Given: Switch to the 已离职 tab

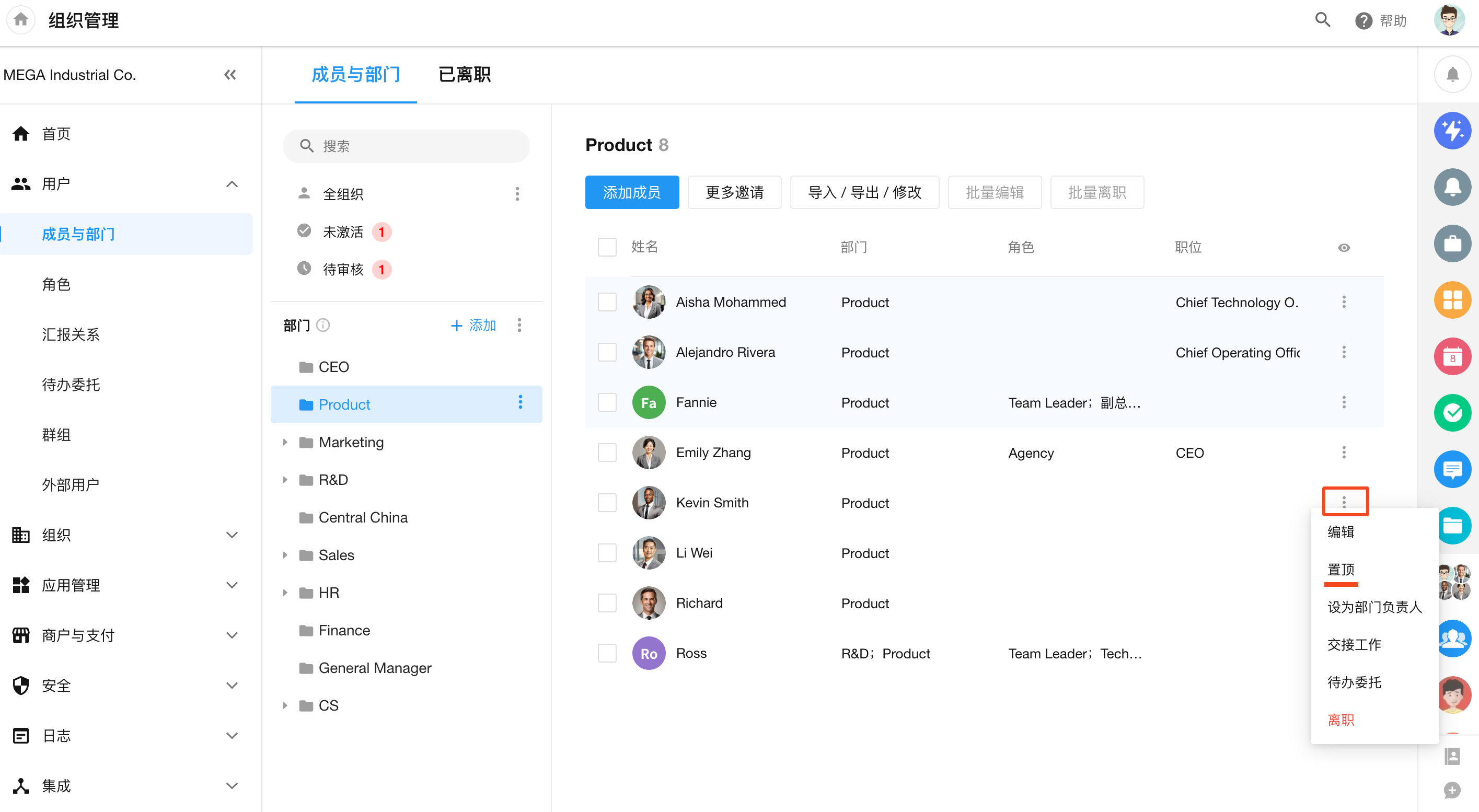Looking at the screenshot, I should point(464,75).
